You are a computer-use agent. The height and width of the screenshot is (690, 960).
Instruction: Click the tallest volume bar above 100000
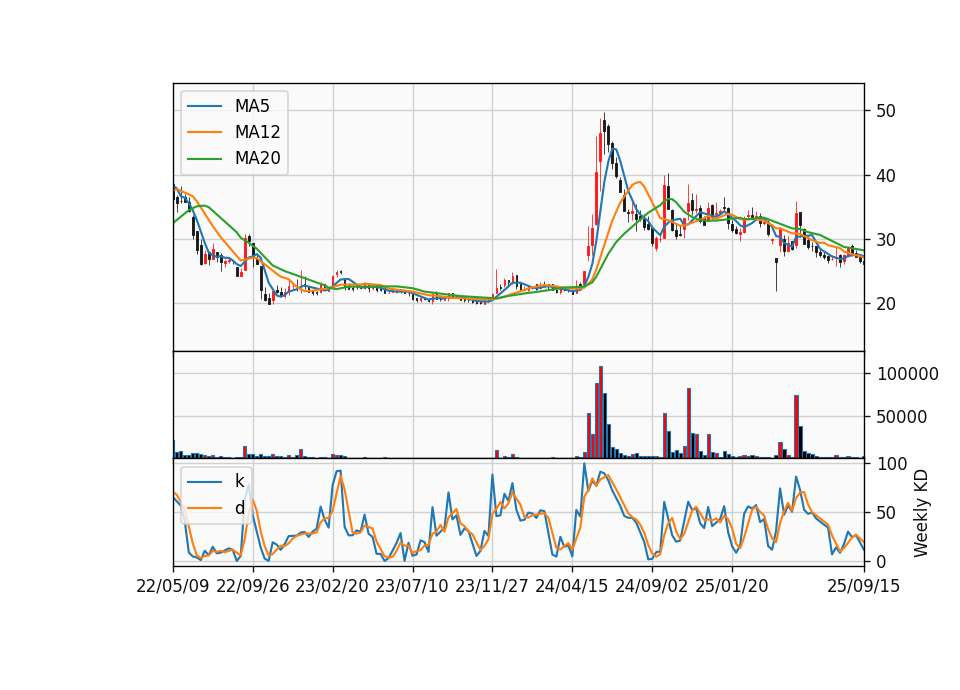tap(601, 412)
